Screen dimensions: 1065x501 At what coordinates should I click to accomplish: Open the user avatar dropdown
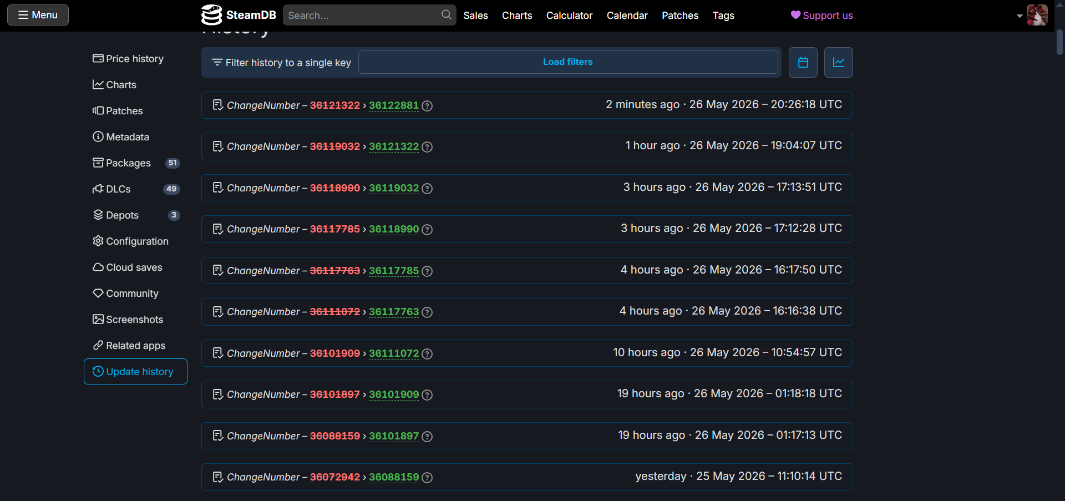(1033, 15)
